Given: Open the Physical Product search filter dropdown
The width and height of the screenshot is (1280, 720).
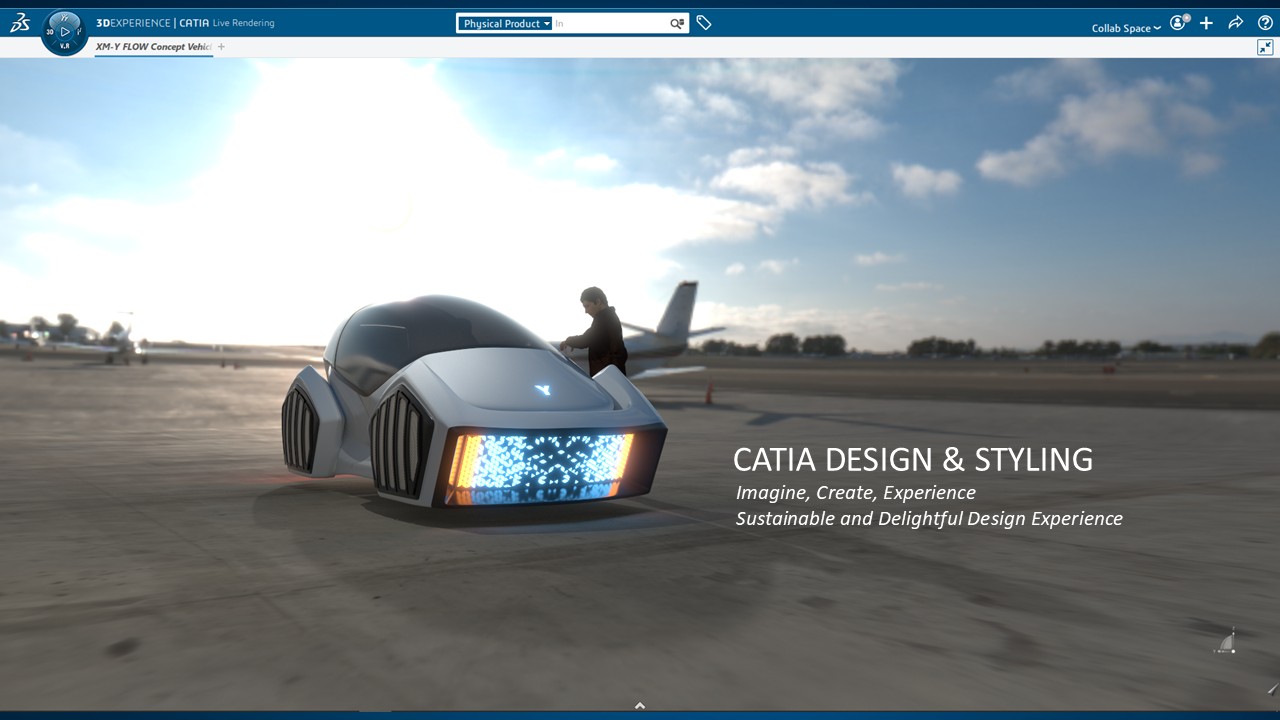Looking at the screenshot, I should tap(506, 23).
